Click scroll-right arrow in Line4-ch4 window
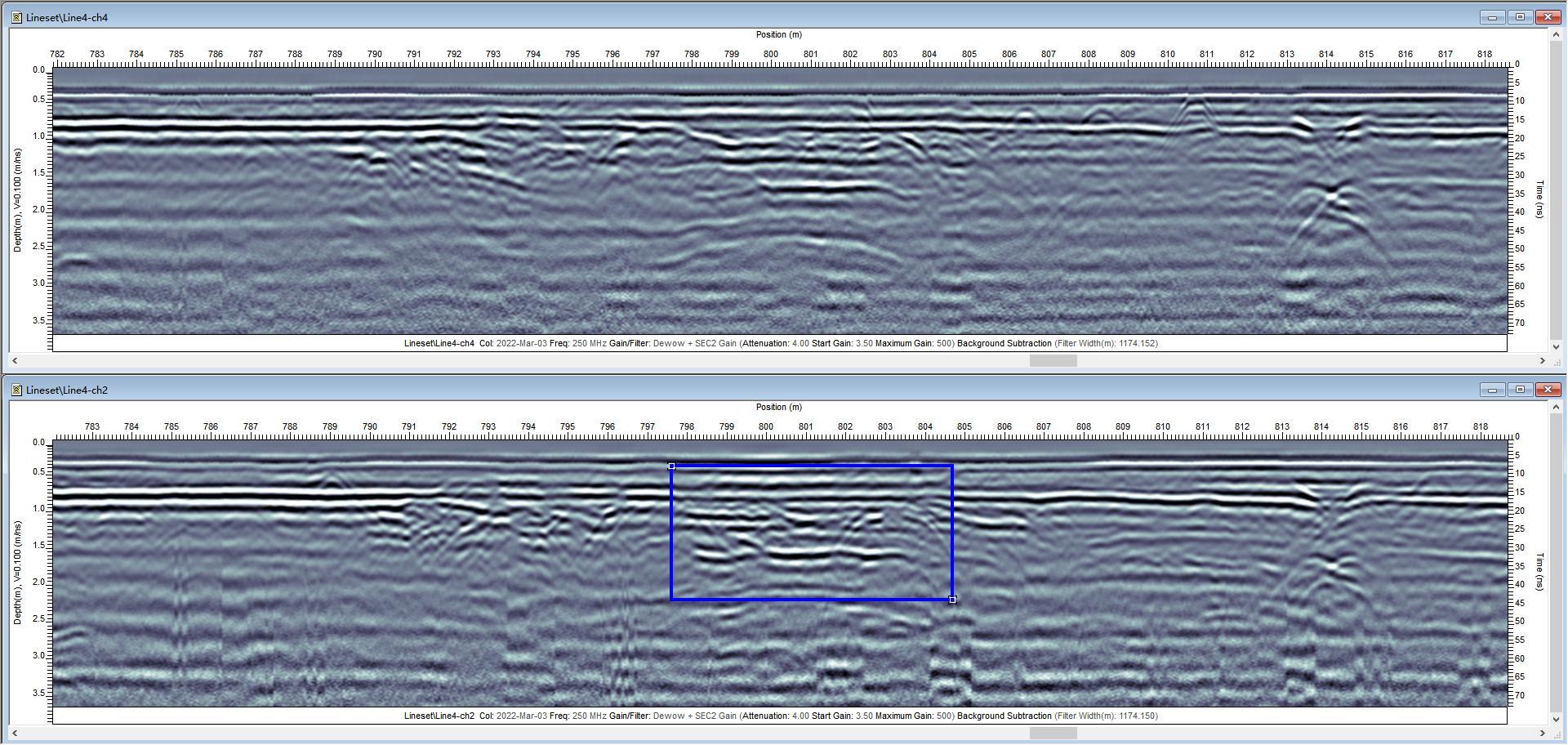Viewport: 1568px width, 745px height. point(1543,360)
